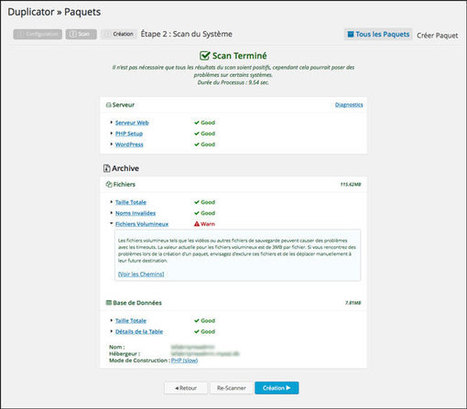
Task: Expand Taille Totale under Fichiers
Action: (x=131, y=202)
